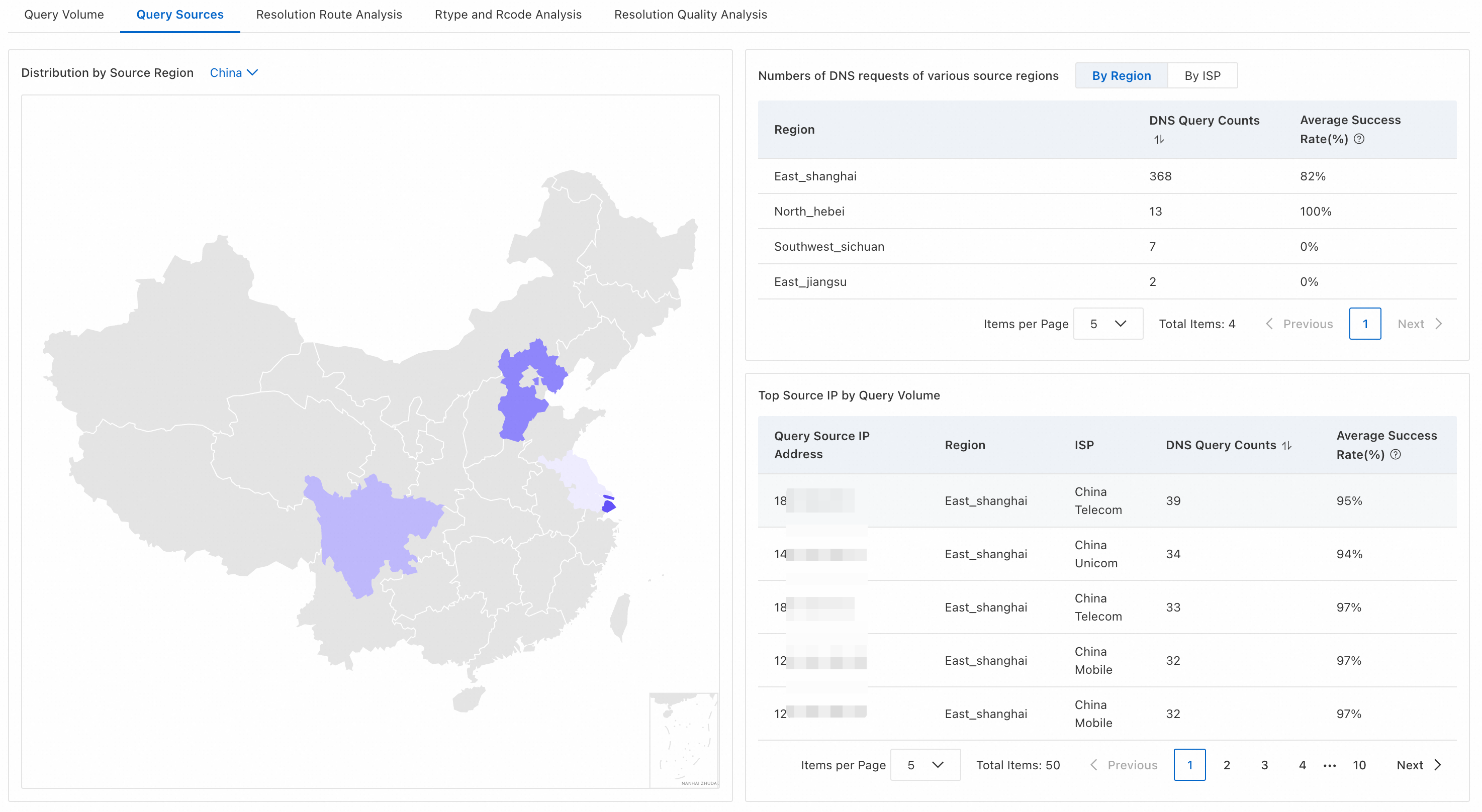Open Resolution Route Analysis tab
This screenshot has height=812, width=1482.
[x=328, y=15]
